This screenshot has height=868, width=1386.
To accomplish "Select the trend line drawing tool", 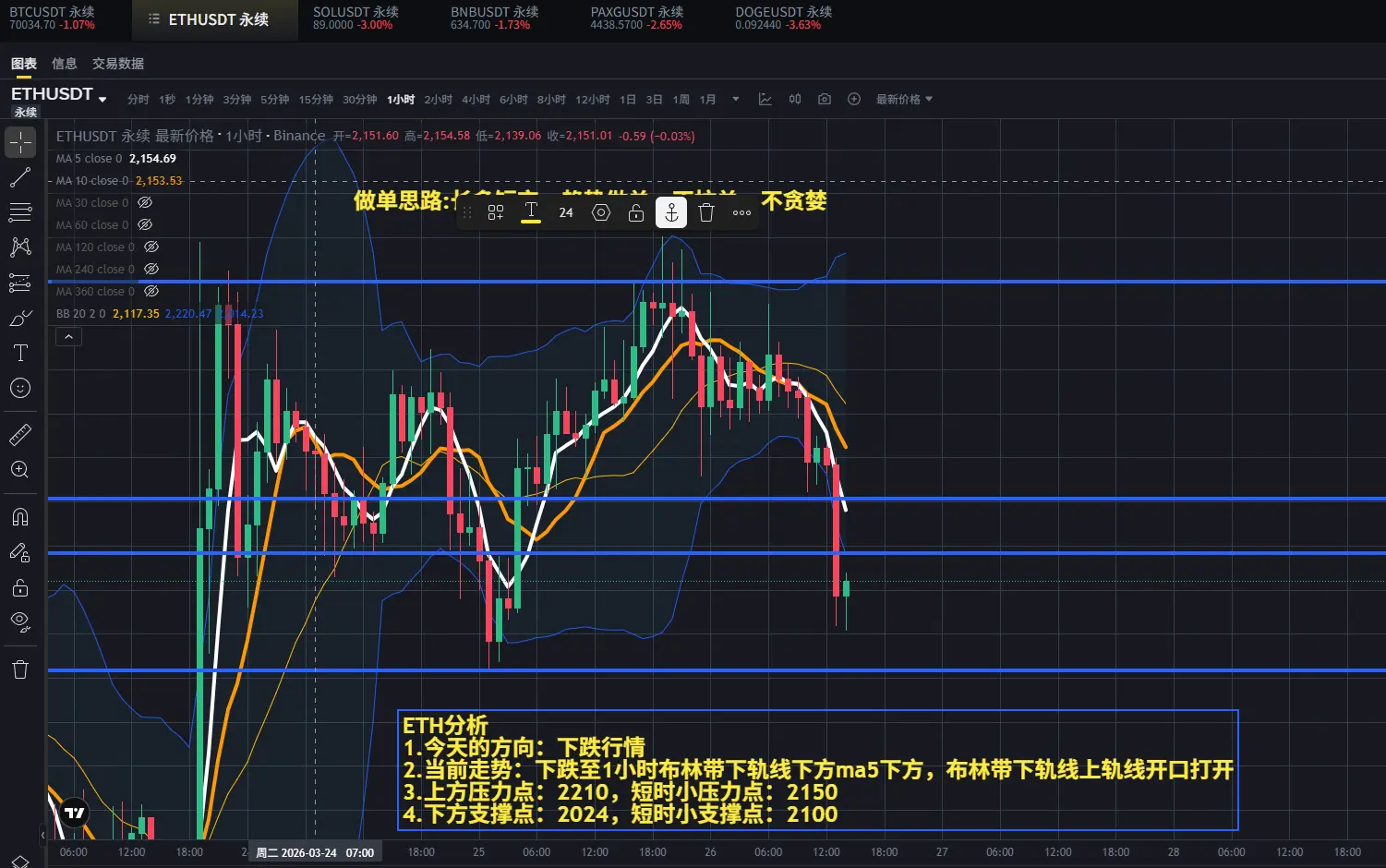I will 20,177.
